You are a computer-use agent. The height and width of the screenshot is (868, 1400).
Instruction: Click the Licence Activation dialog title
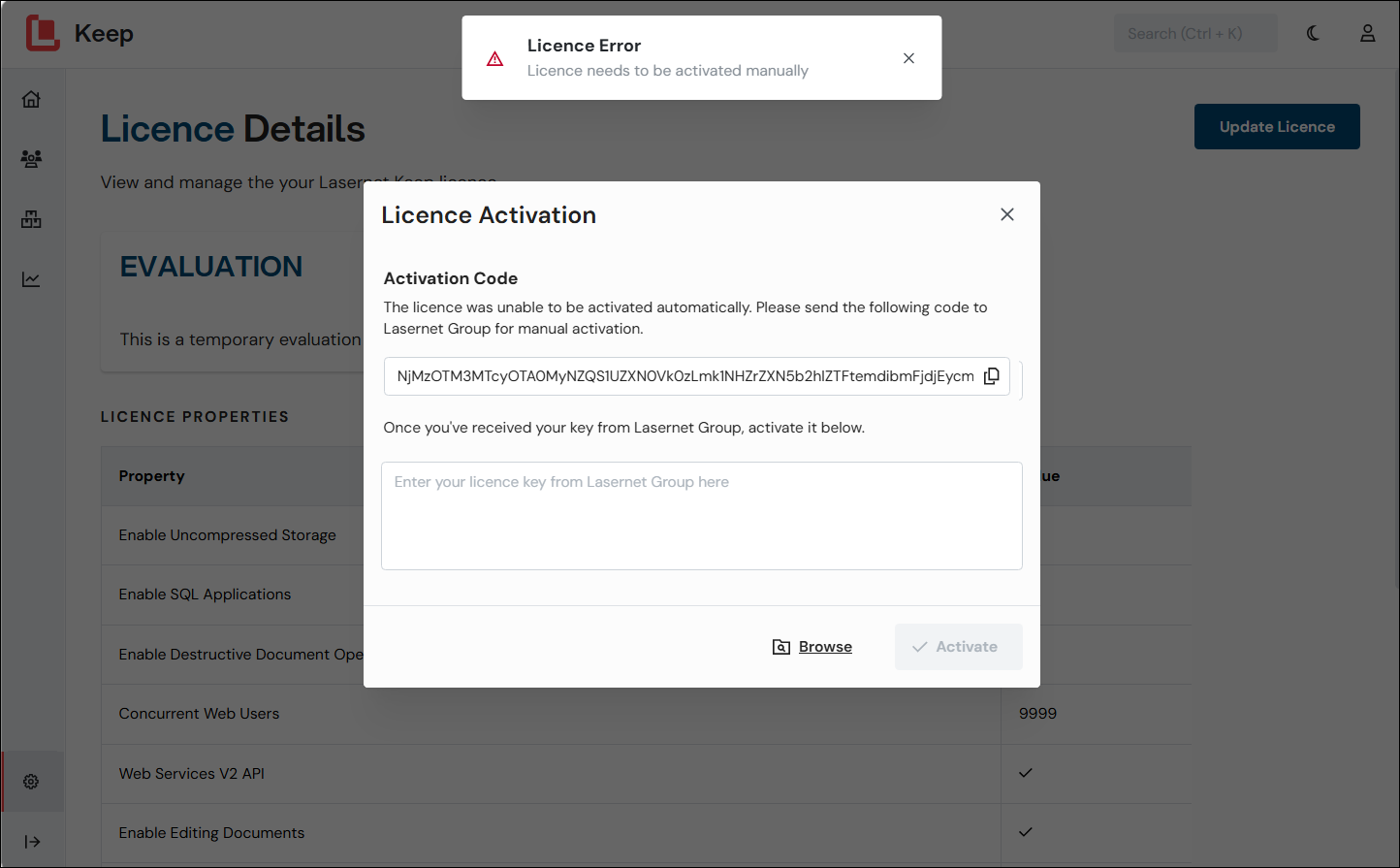489,215
